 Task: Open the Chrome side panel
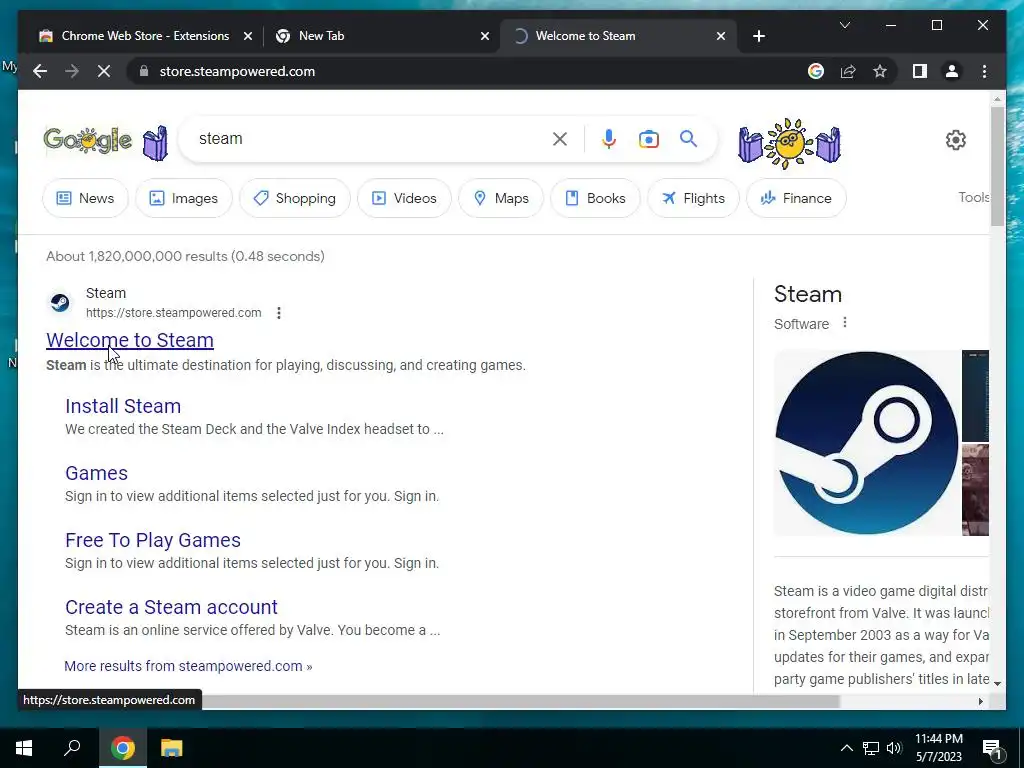point(920,71)
